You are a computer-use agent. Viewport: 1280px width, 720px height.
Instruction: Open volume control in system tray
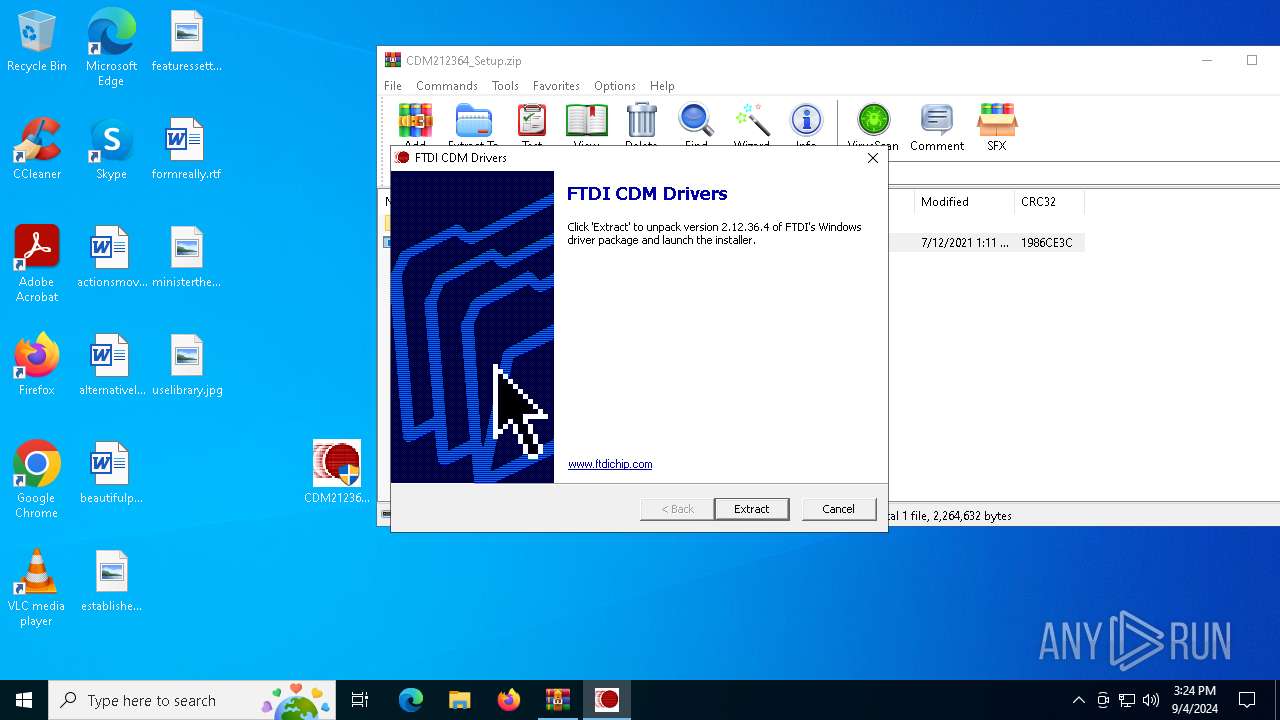tap(1150, 700)
